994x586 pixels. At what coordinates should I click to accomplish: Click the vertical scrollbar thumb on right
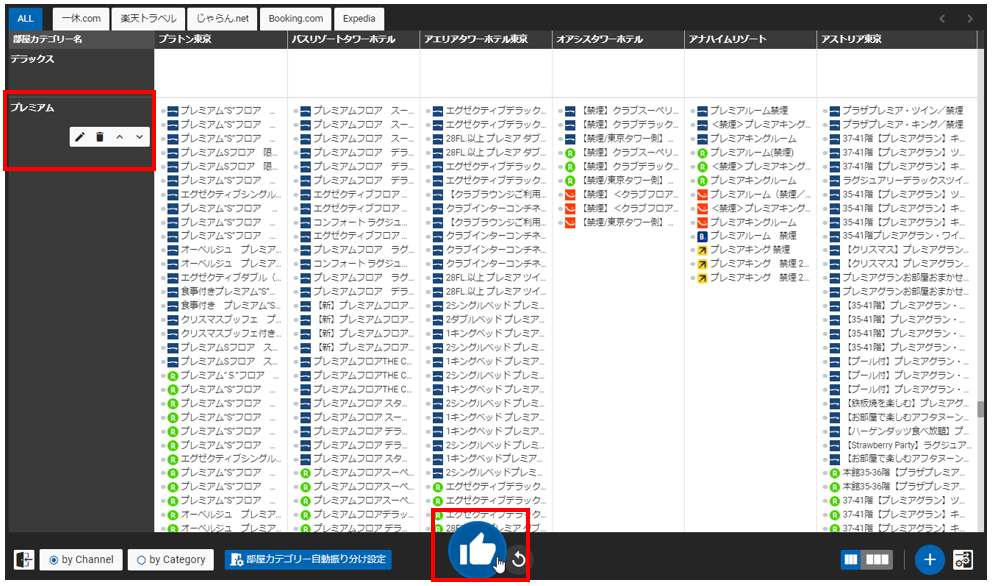[x=981, y=408]
